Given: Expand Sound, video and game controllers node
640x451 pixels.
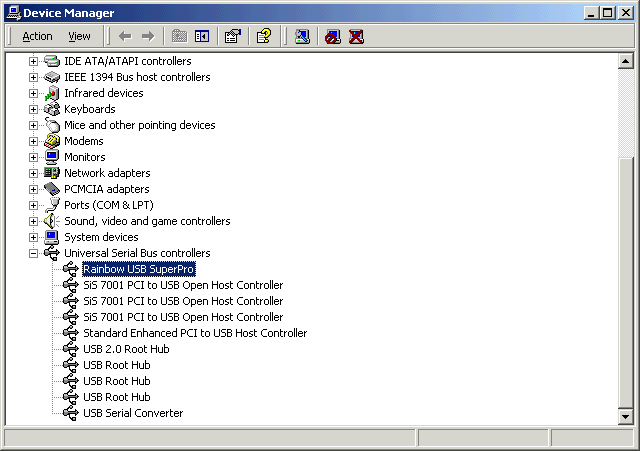Looking at the screenshot, I should [33, 221].
